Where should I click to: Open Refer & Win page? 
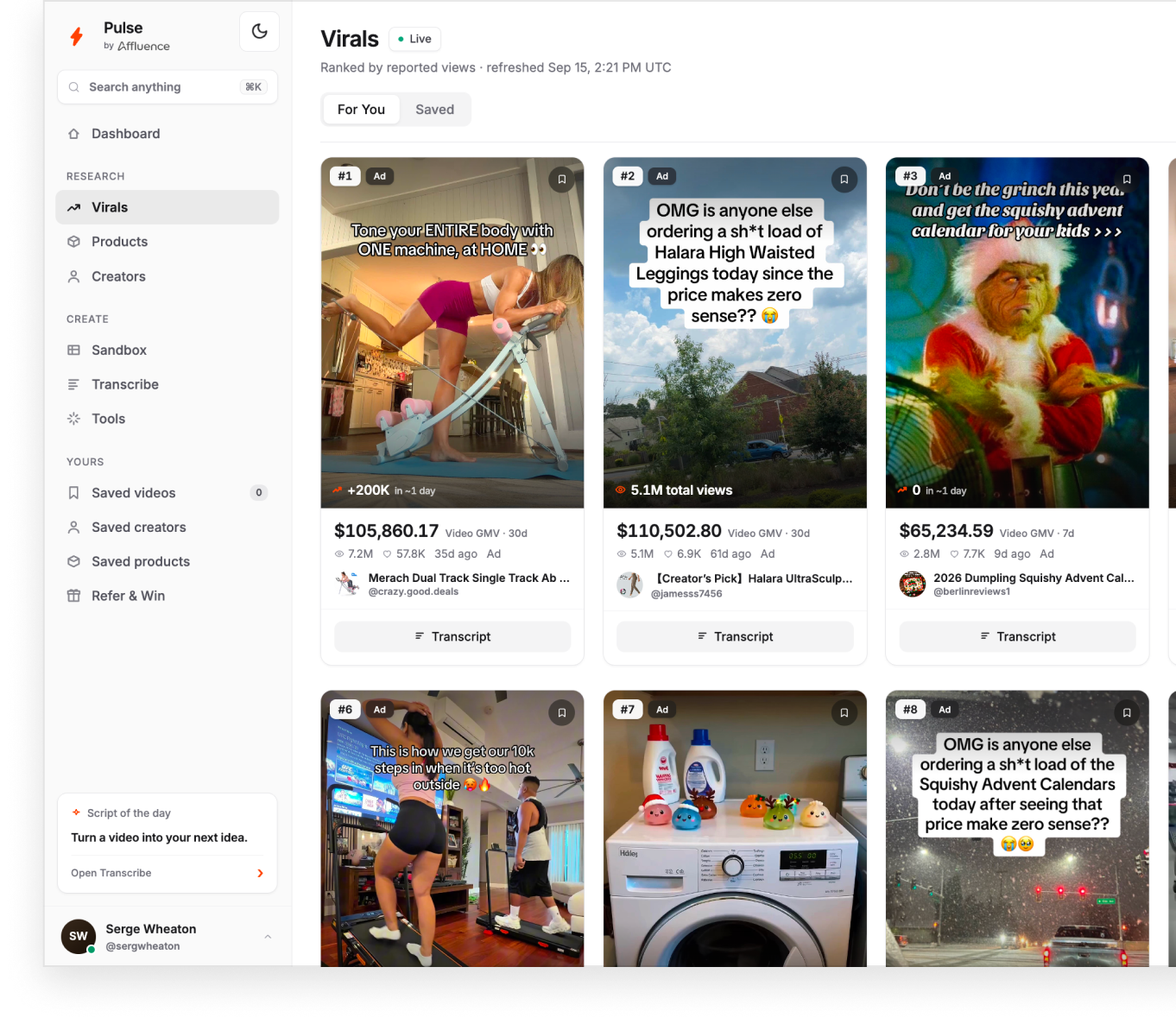coord(168,596)
